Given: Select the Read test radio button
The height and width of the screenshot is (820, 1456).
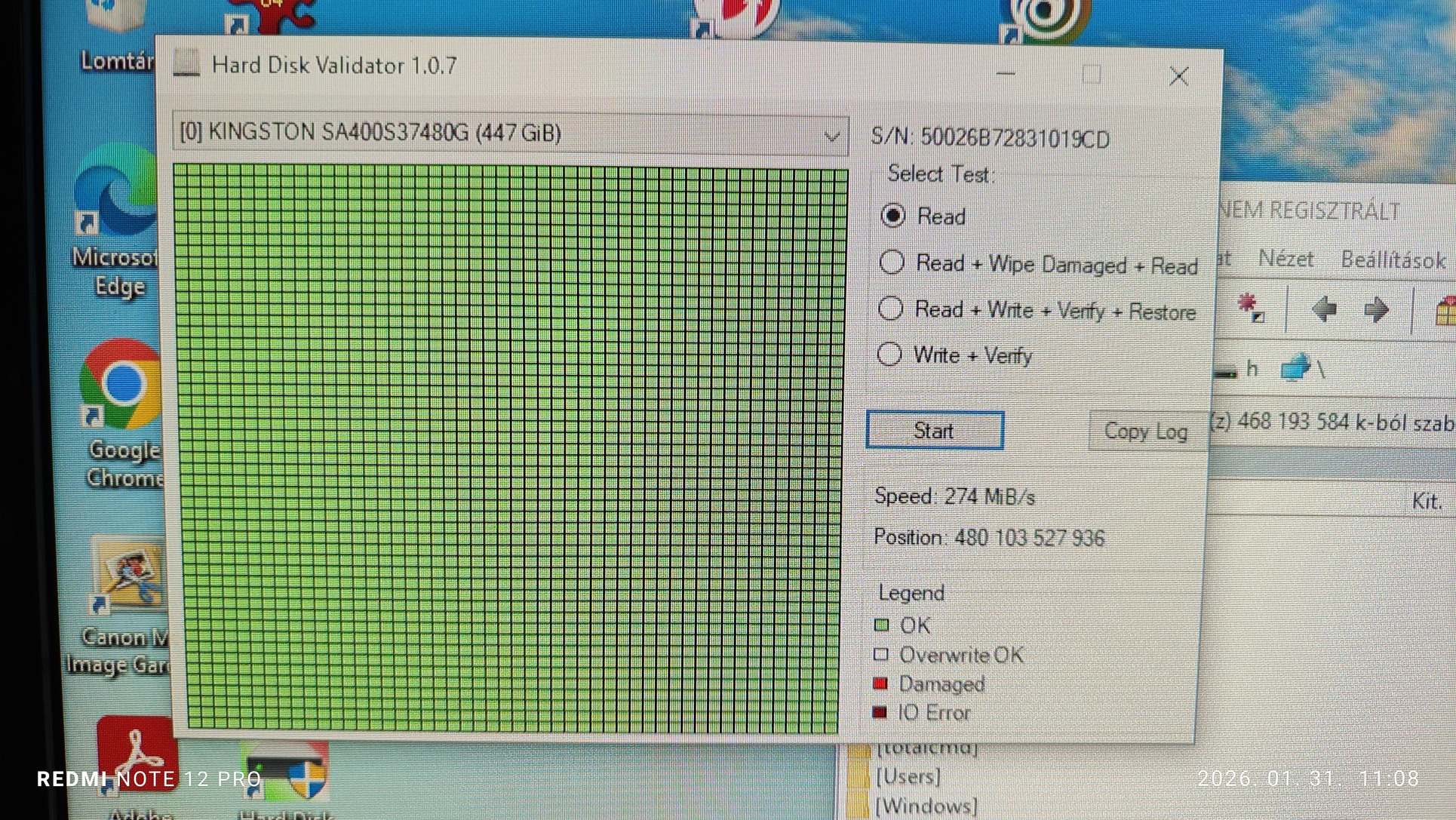Looking at the screenshot, I should (893, 217).
